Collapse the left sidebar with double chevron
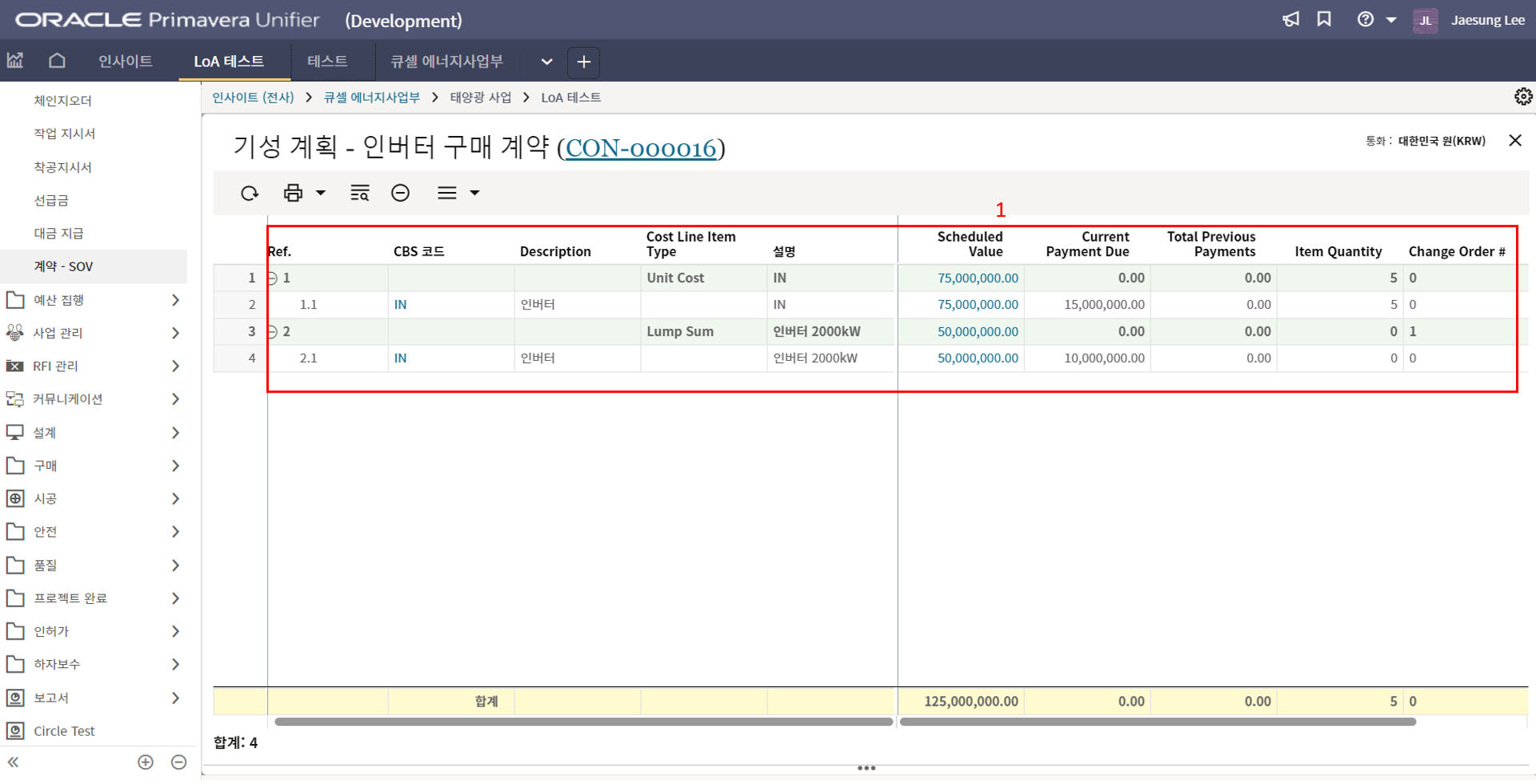1536x784 pixels. click(14, 762)
